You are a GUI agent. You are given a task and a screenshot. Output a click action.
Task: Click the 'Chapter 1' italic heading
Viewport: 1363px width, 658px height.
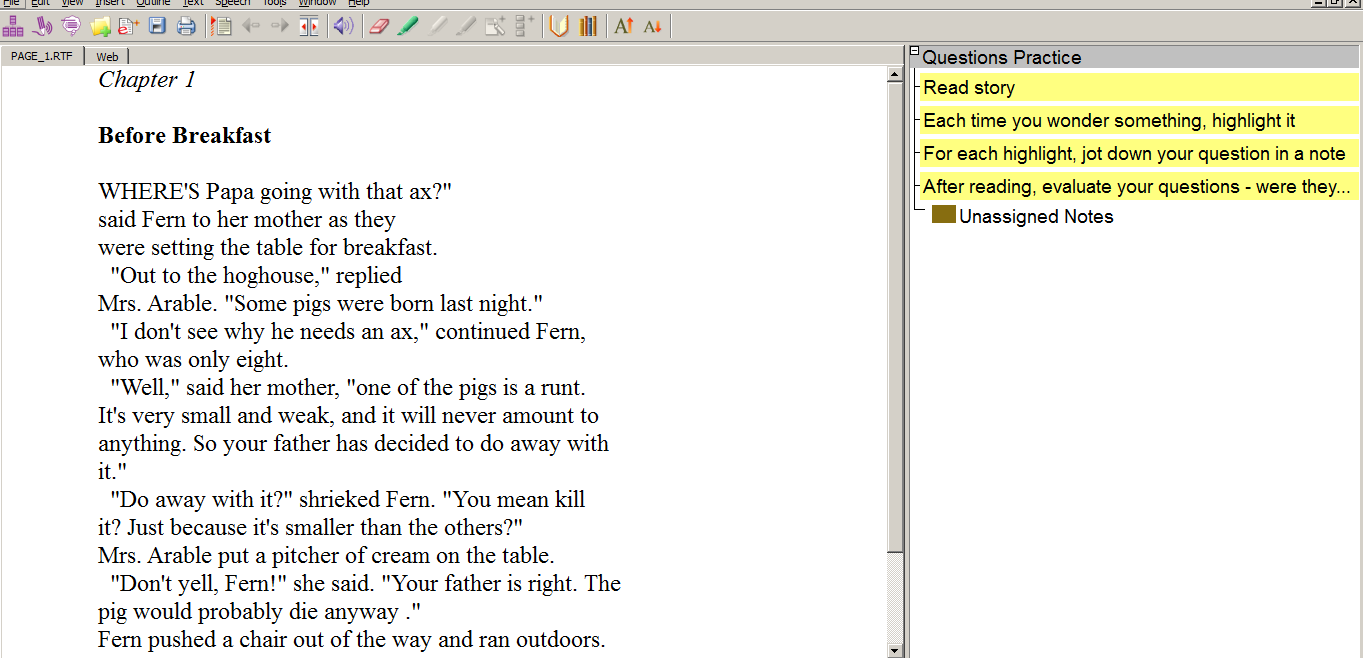(x=147, y=80)
